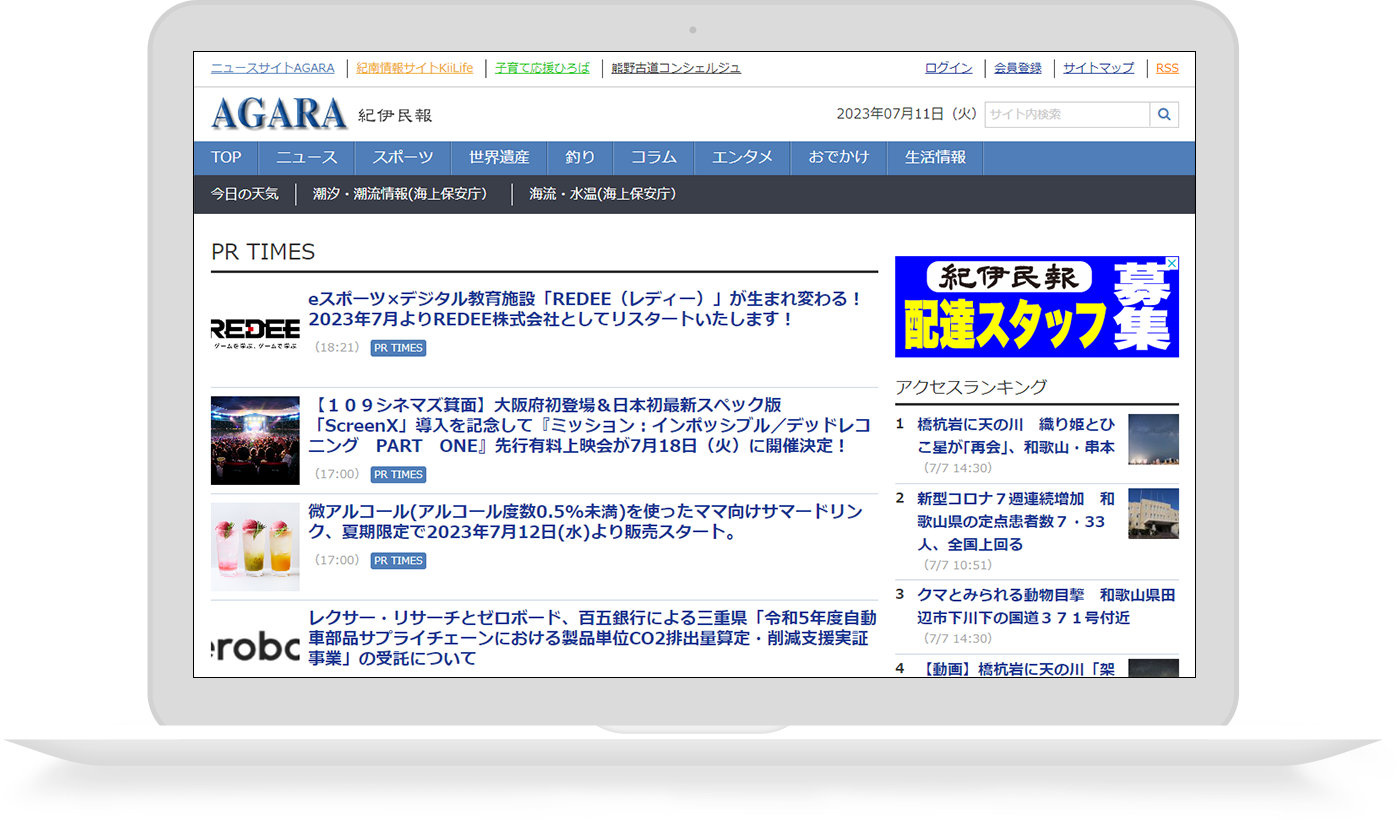Click the アクセスランキング heading

point(971,387)
